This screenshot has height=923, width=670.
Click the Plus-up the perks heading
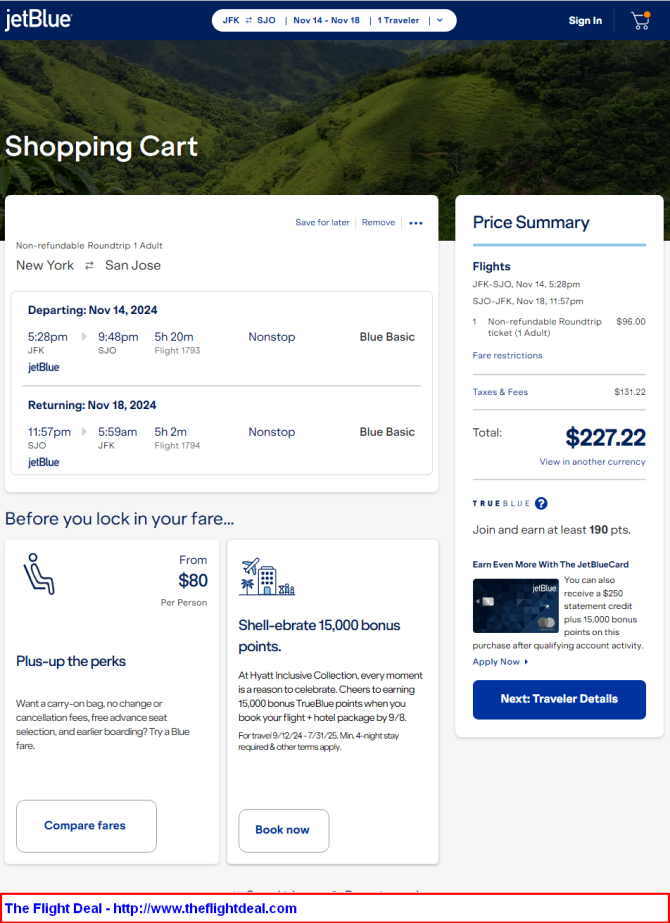point(71,662)
